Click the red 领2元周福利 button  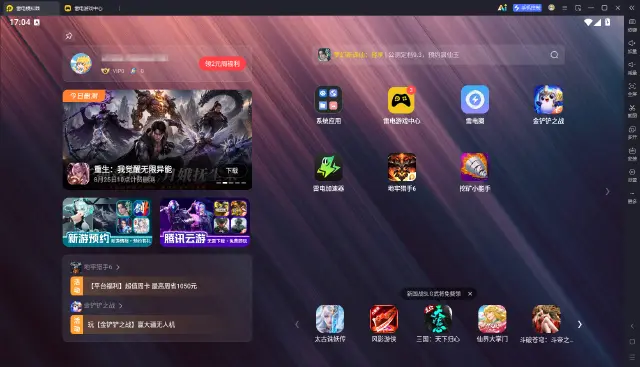(x=222, y=63)
